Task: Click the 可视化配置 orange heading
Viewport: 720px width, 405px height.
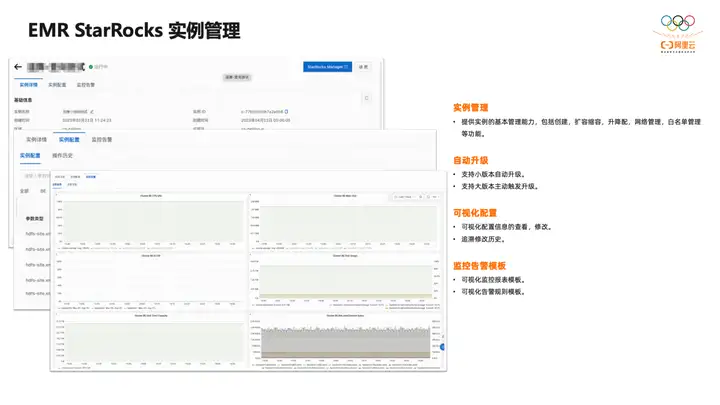Action: (x=475, y=213)
